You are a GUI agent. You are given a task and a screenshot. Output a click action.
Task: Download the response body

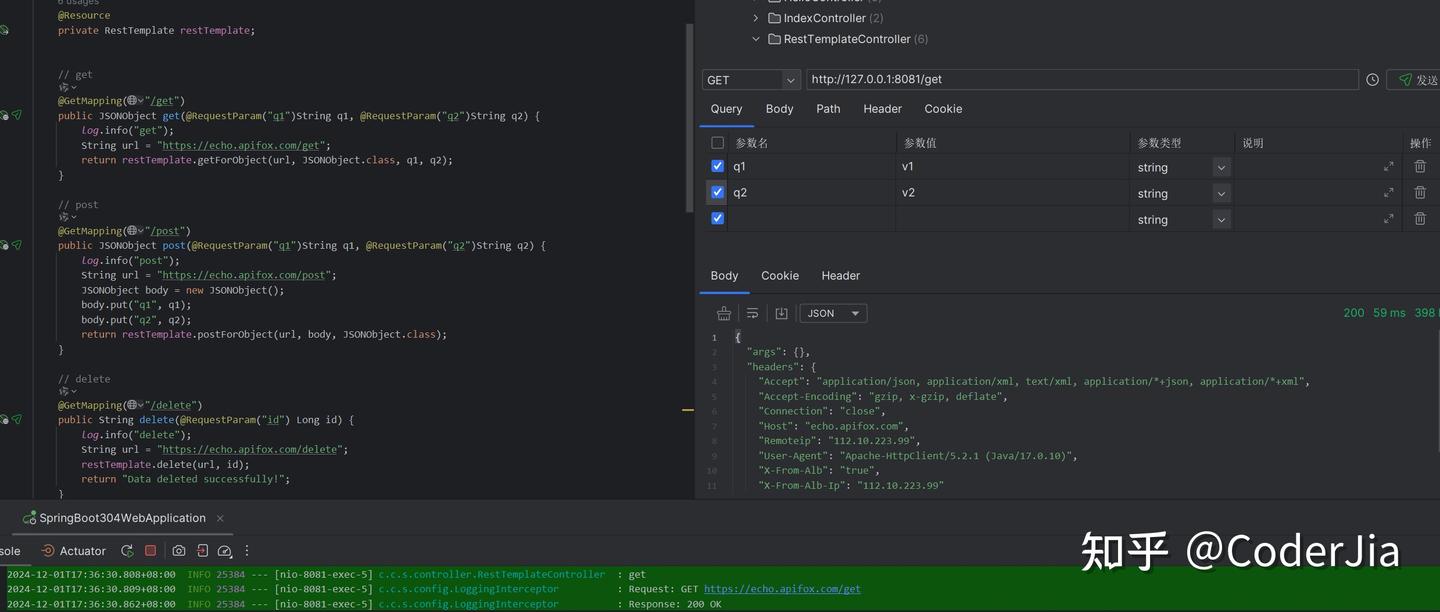point(781,312)
